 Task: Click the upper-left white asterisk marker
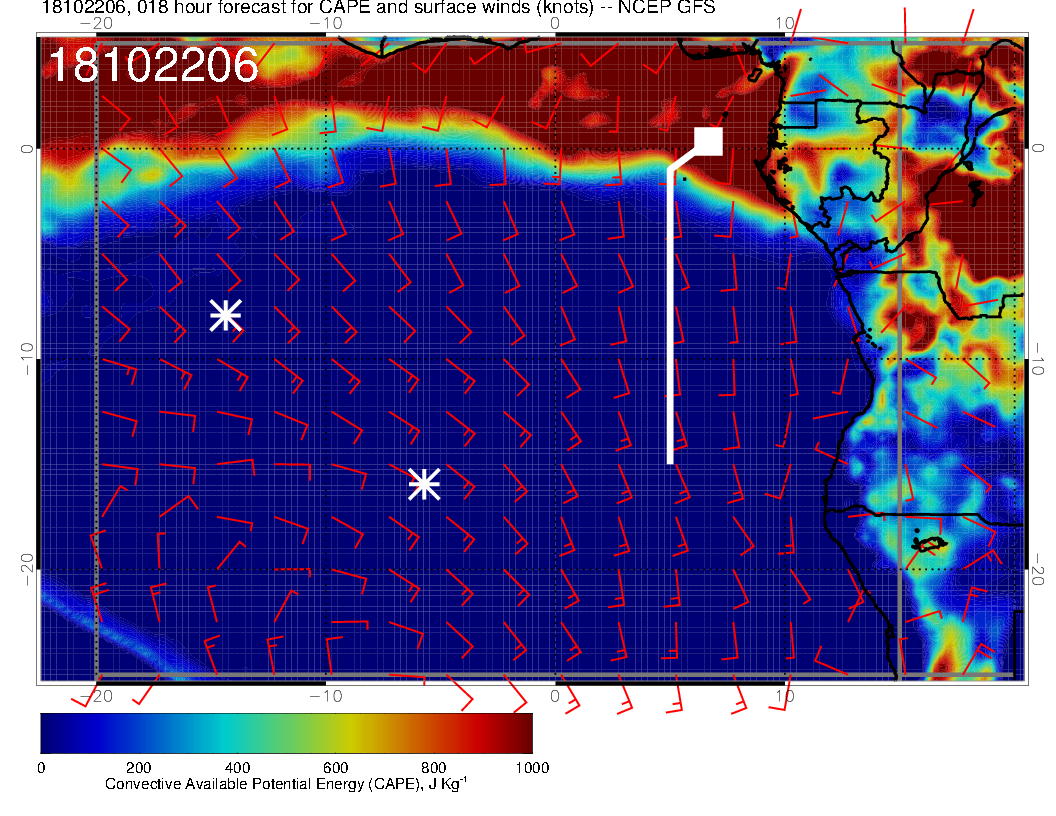coord(226,315)
